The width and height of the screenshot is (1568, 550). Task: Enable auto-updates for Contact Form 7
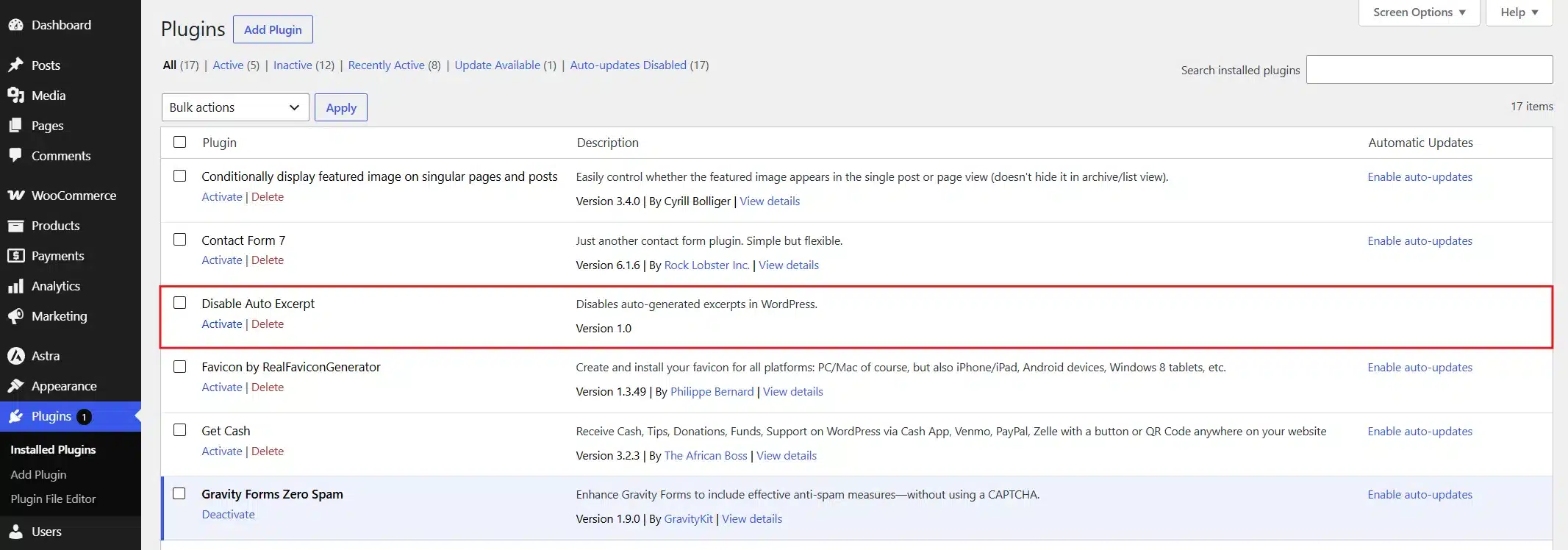[1420, 241]
